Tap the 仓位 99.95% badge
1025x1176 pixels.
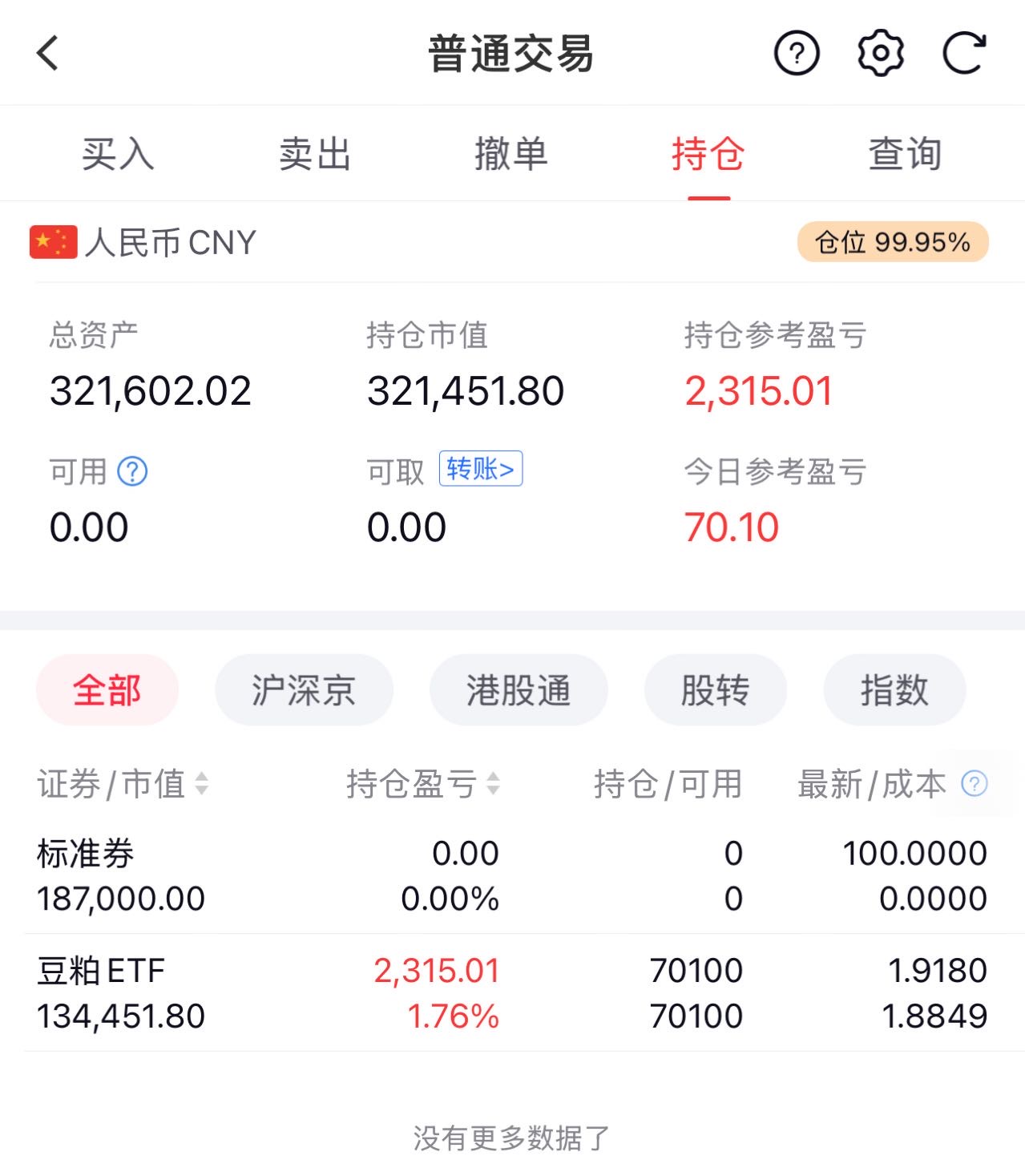tap(892, 242)
